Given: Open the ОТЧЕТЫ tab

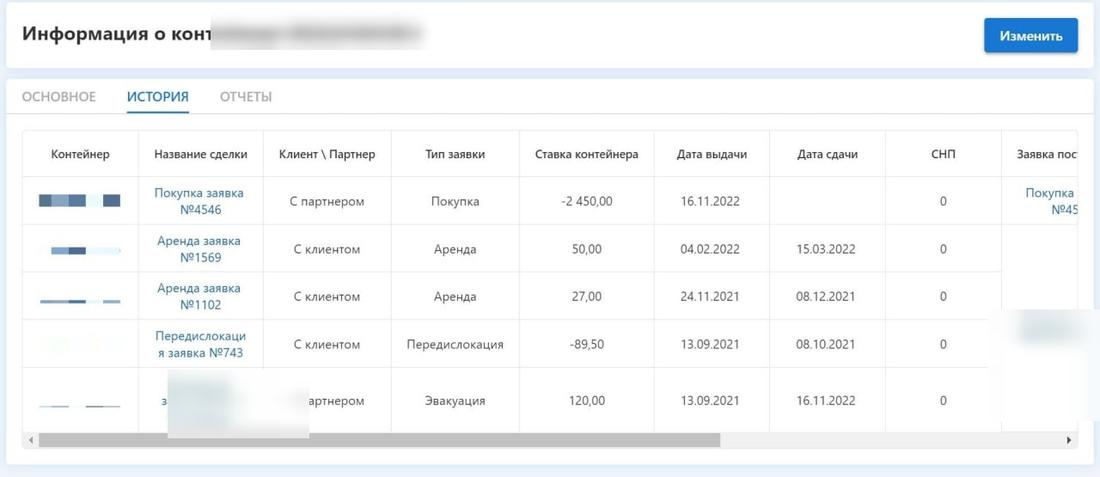Looking at the screenshot, I should click(x=246, y=97).
